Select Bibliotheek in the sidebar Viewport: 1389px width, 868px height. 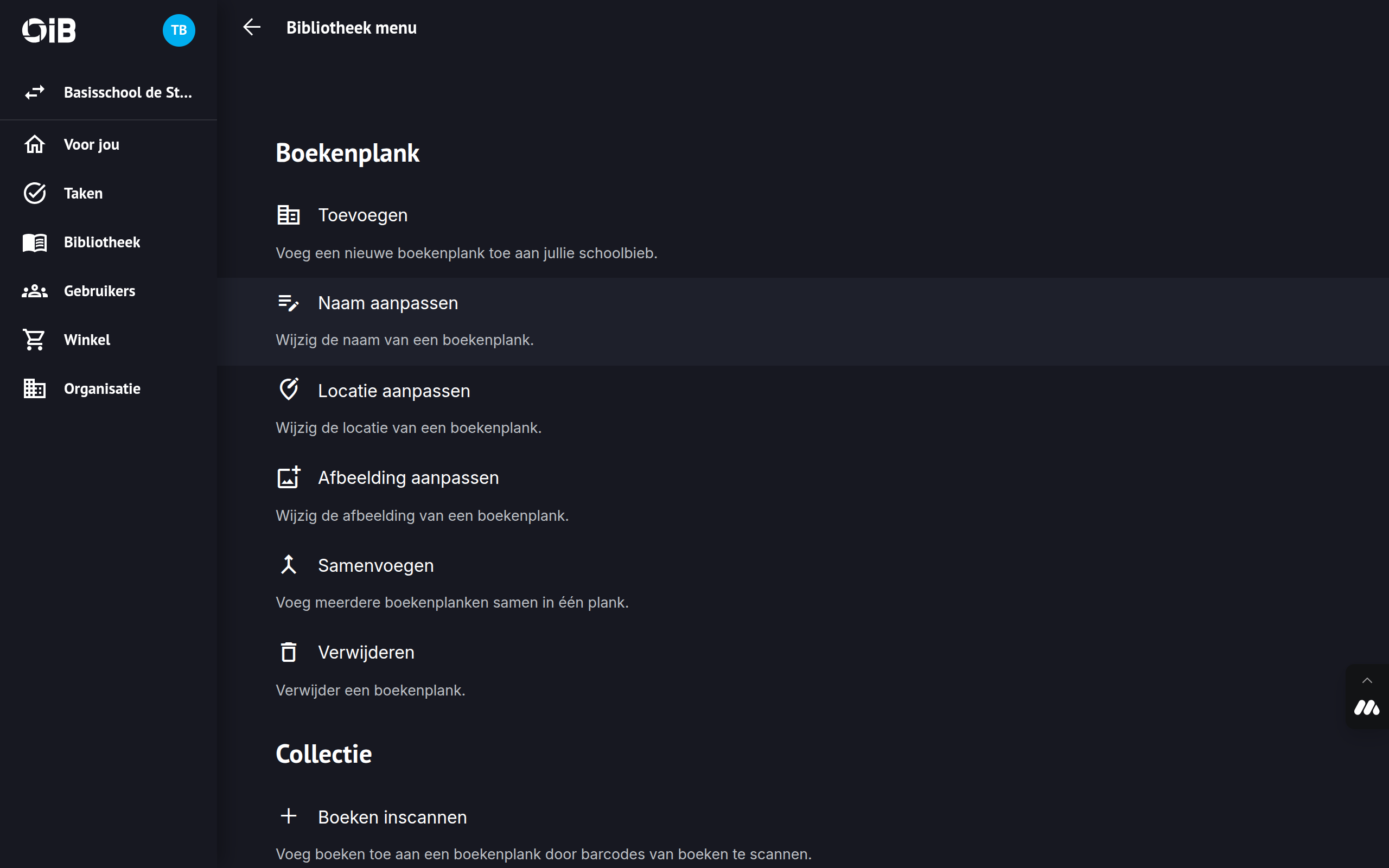101,242
